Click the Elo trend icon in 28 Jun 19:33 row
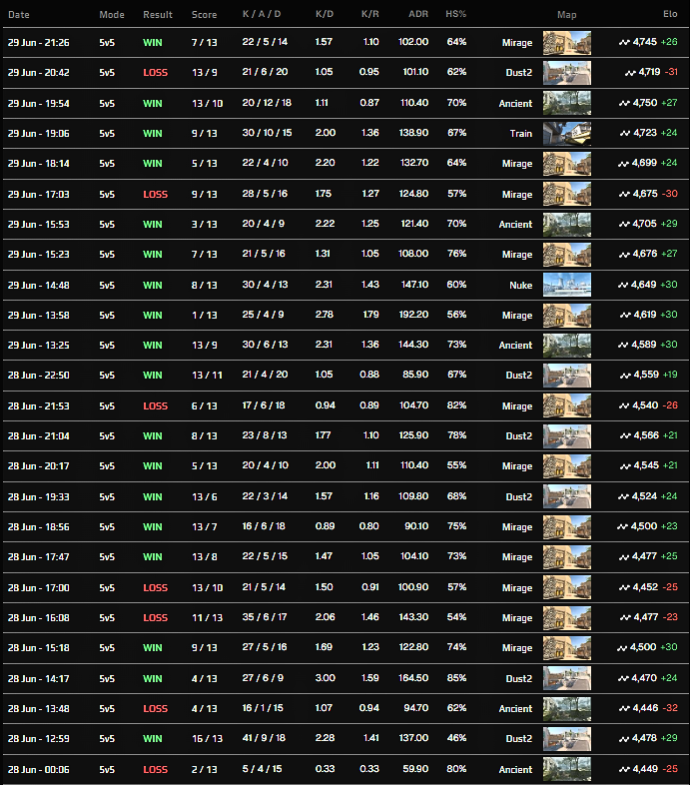Viewport: 690px width, 785px height. click(623, 497)
